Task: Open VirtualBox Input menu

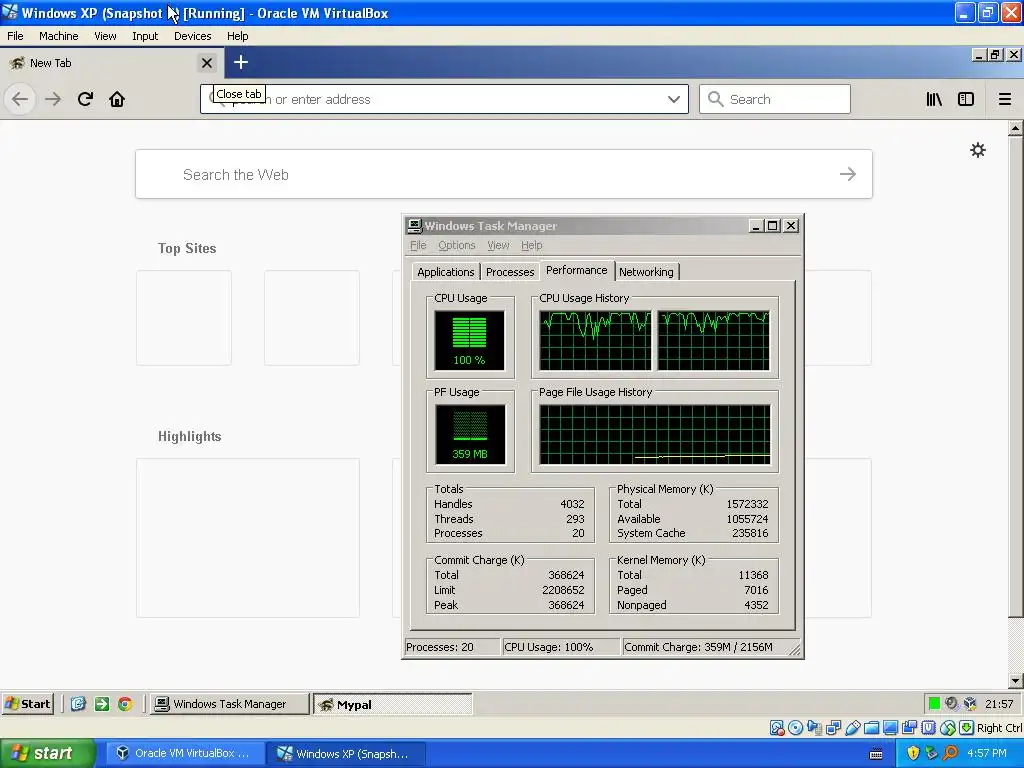Action: [145, 36]
